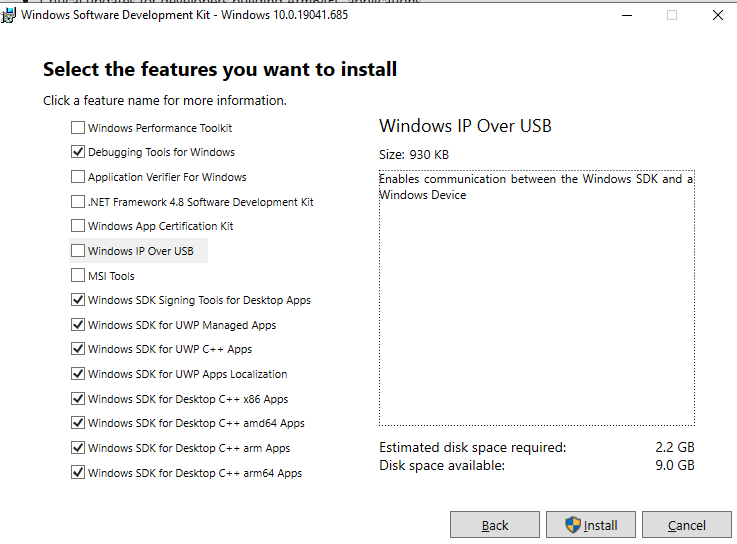This screenshot has width=737, height=544.
Task: Check the Windows App Certification Kit checkbox
Action: (x=78, y=226)
